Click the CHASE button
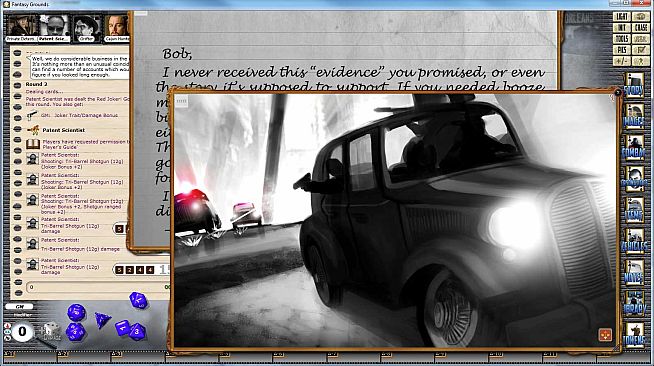654x366 pixels. tap(641, 28)
